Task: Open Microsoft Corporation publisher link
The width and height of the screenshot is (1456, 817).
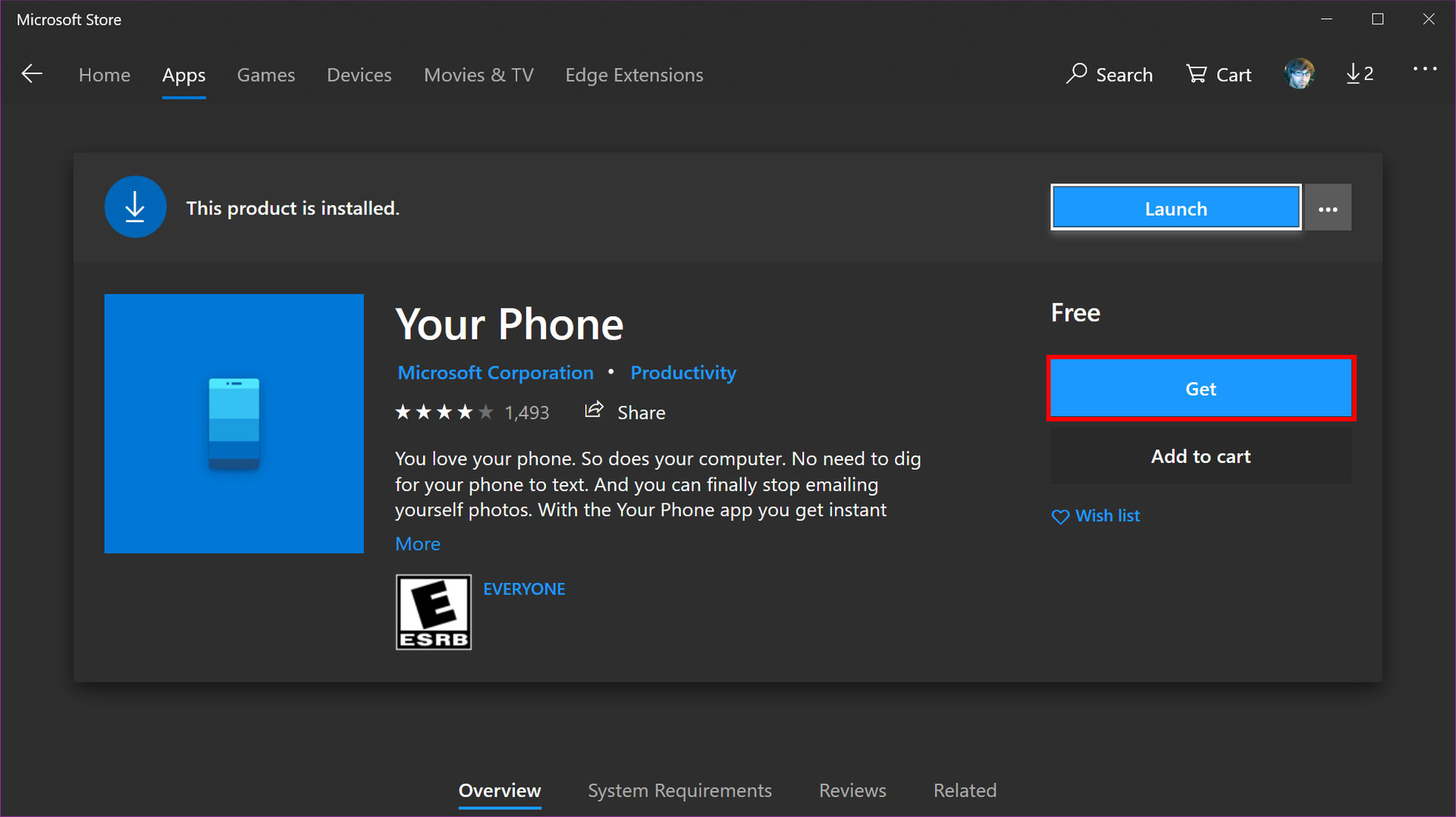Action: pos(495,373)
